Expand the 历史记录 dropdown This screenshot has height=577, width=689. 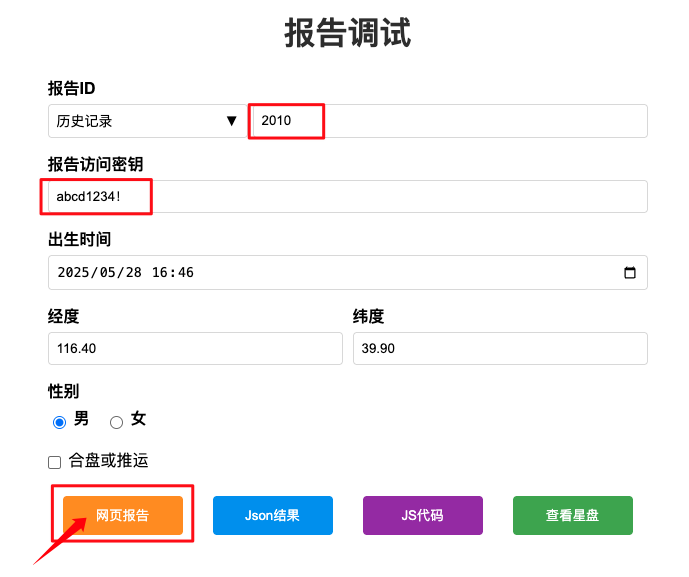[x=147, y=121]
